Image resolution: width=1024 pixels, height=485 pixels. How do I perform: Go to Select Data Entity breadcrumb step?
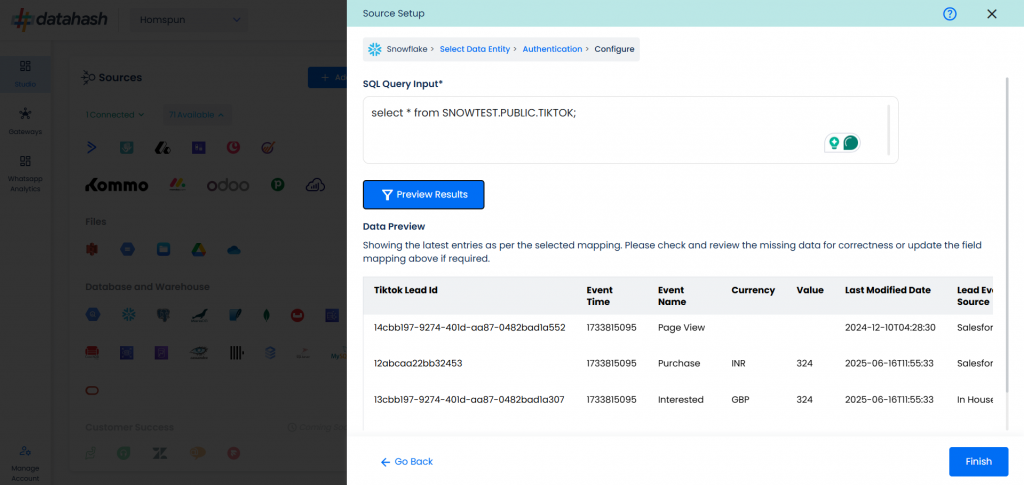tap(475, 49)
